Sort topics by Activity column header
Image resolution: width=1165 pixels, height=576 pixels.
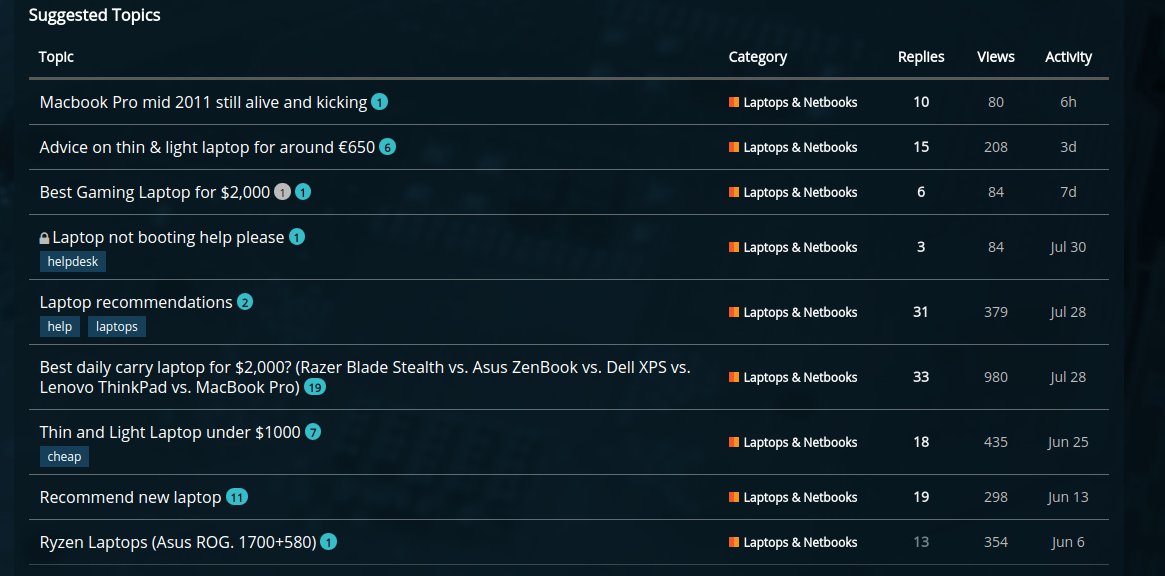pyautogui.click(x=1068, y=57)
